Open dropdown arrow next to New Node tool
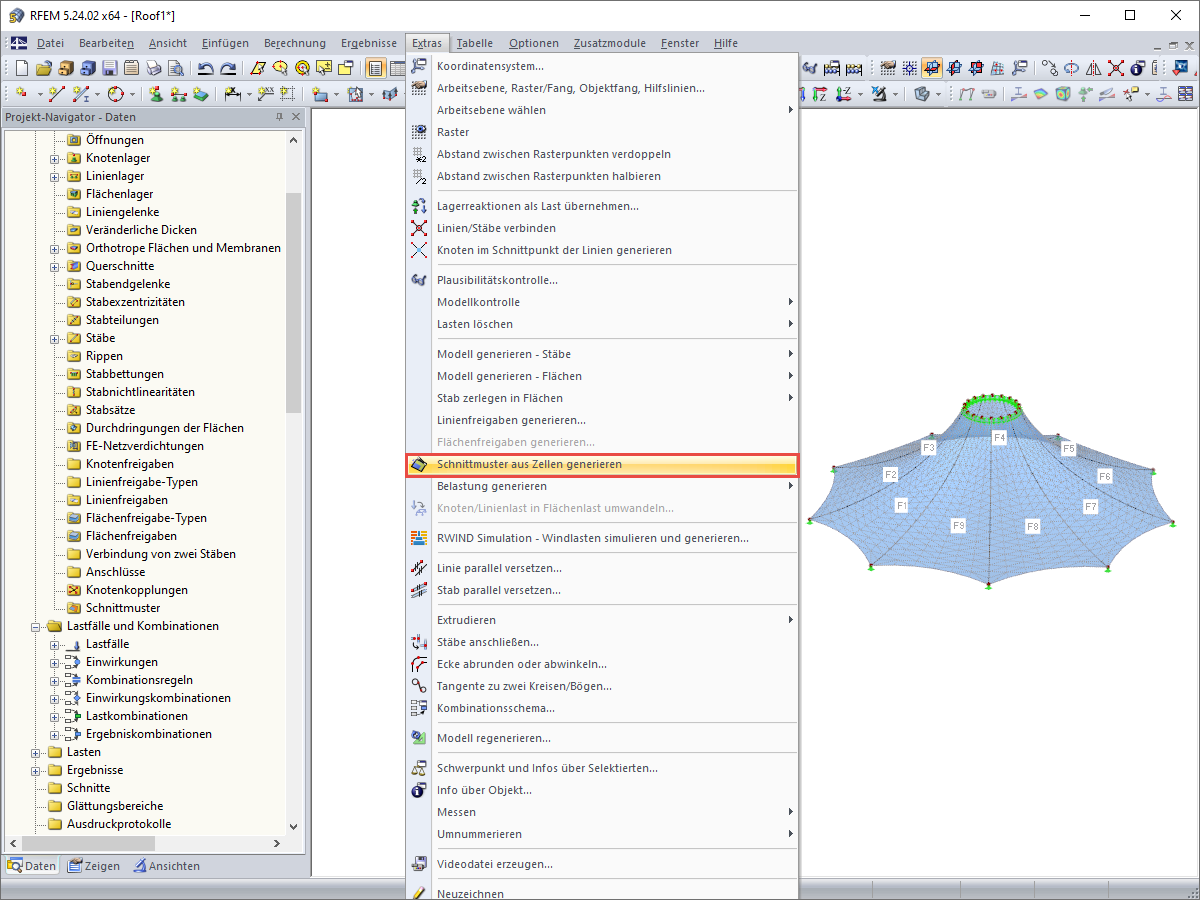 point(40,93)
